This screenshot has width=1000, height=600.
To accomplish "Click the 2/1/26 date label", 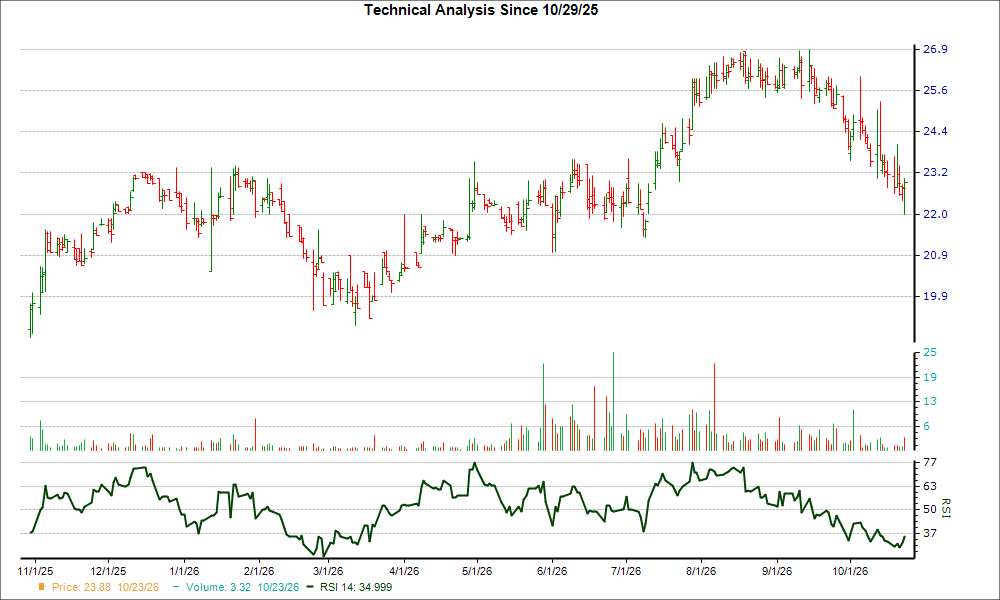I will coord(258,571).
